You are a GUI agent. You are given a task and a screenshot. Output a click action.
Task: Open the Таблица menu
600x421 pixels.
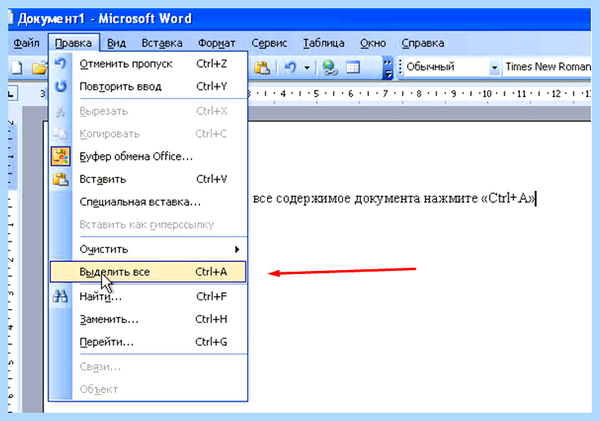pos(324,43)
